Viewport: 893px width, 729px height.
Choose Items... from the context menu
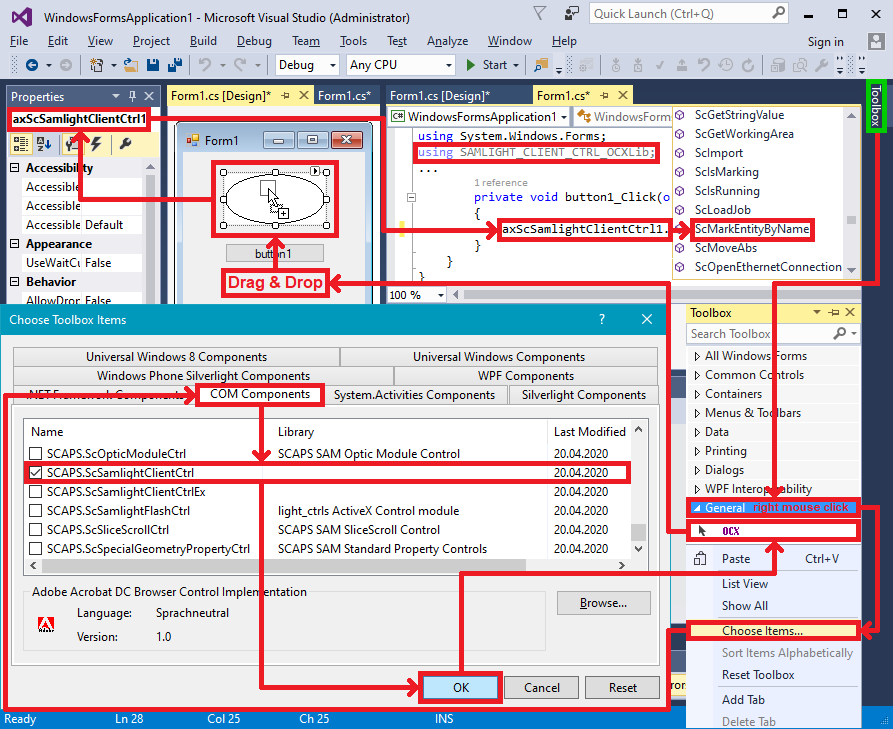pos(773,630)
